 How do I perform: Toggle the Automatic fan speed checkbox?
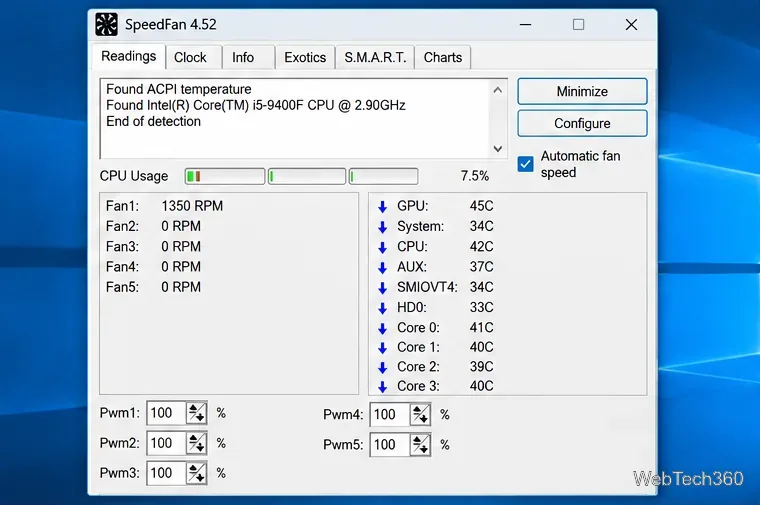coord(525,164)
